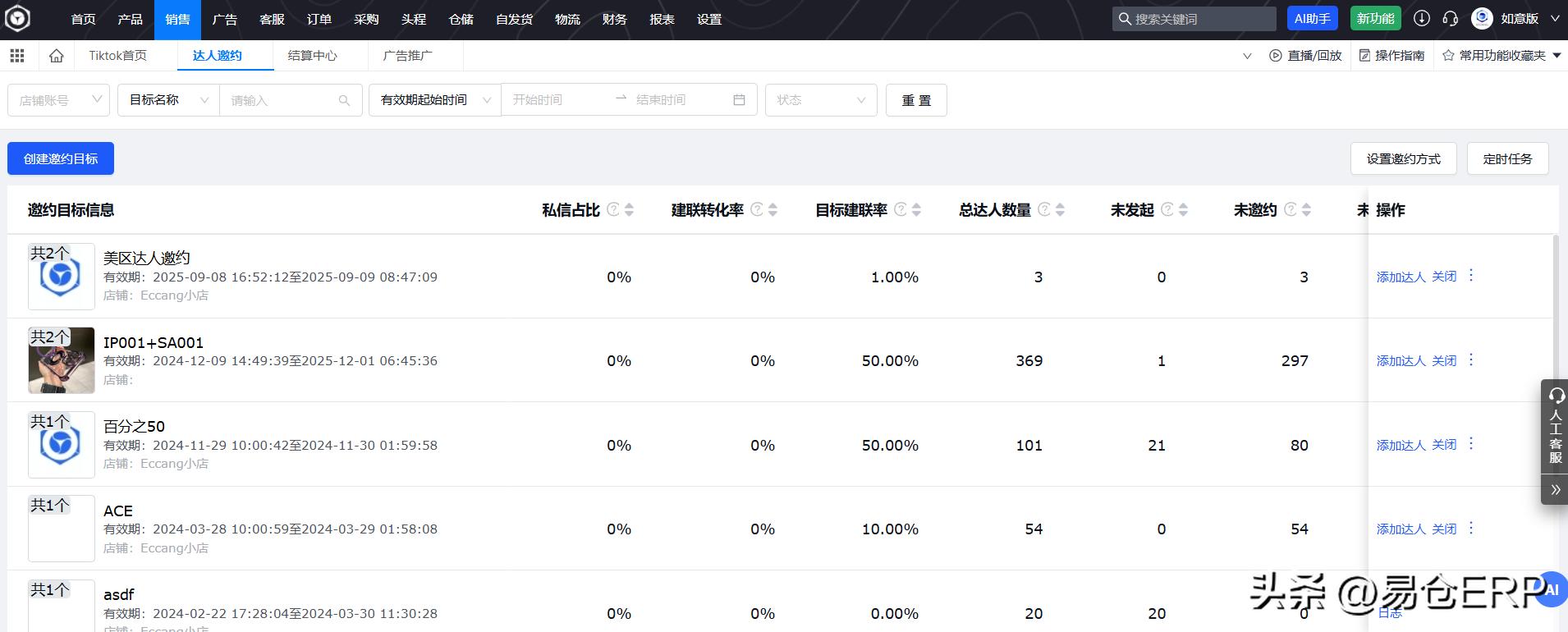This screenshot has width=1568, height=632.
Task: Switch to the 结算中心 tab
Action: coord(313,56)
